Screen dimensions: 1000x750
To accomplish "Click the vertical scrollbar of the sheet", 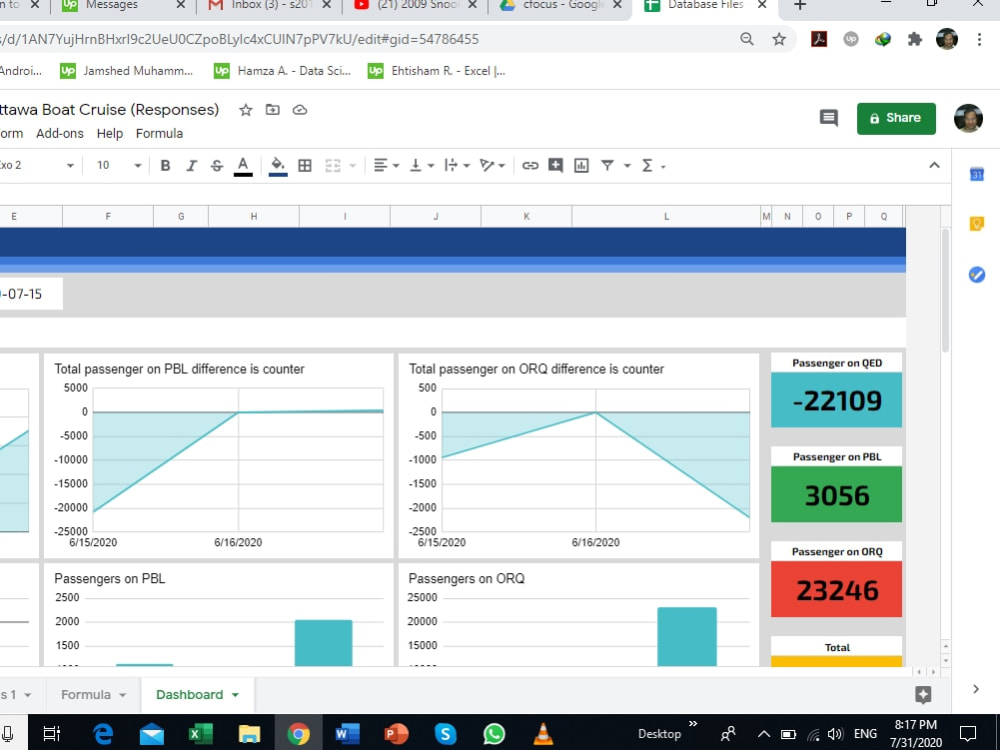I will (945, 290).
